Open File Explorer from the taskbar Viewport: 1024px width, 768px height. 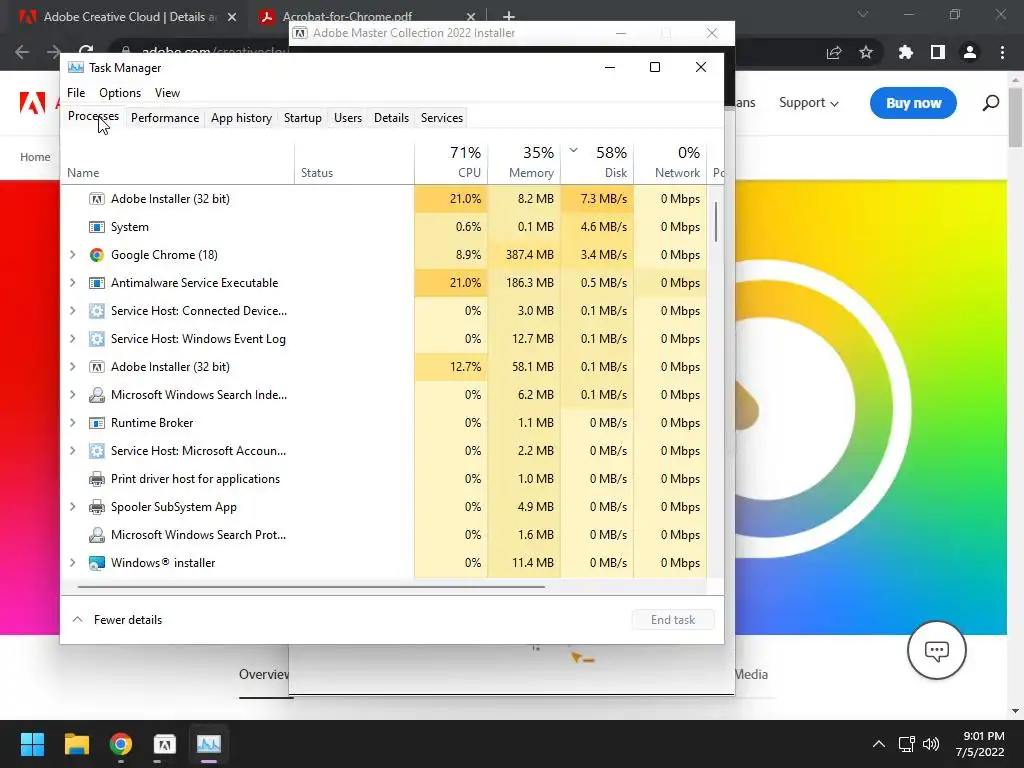coord(76,744)
